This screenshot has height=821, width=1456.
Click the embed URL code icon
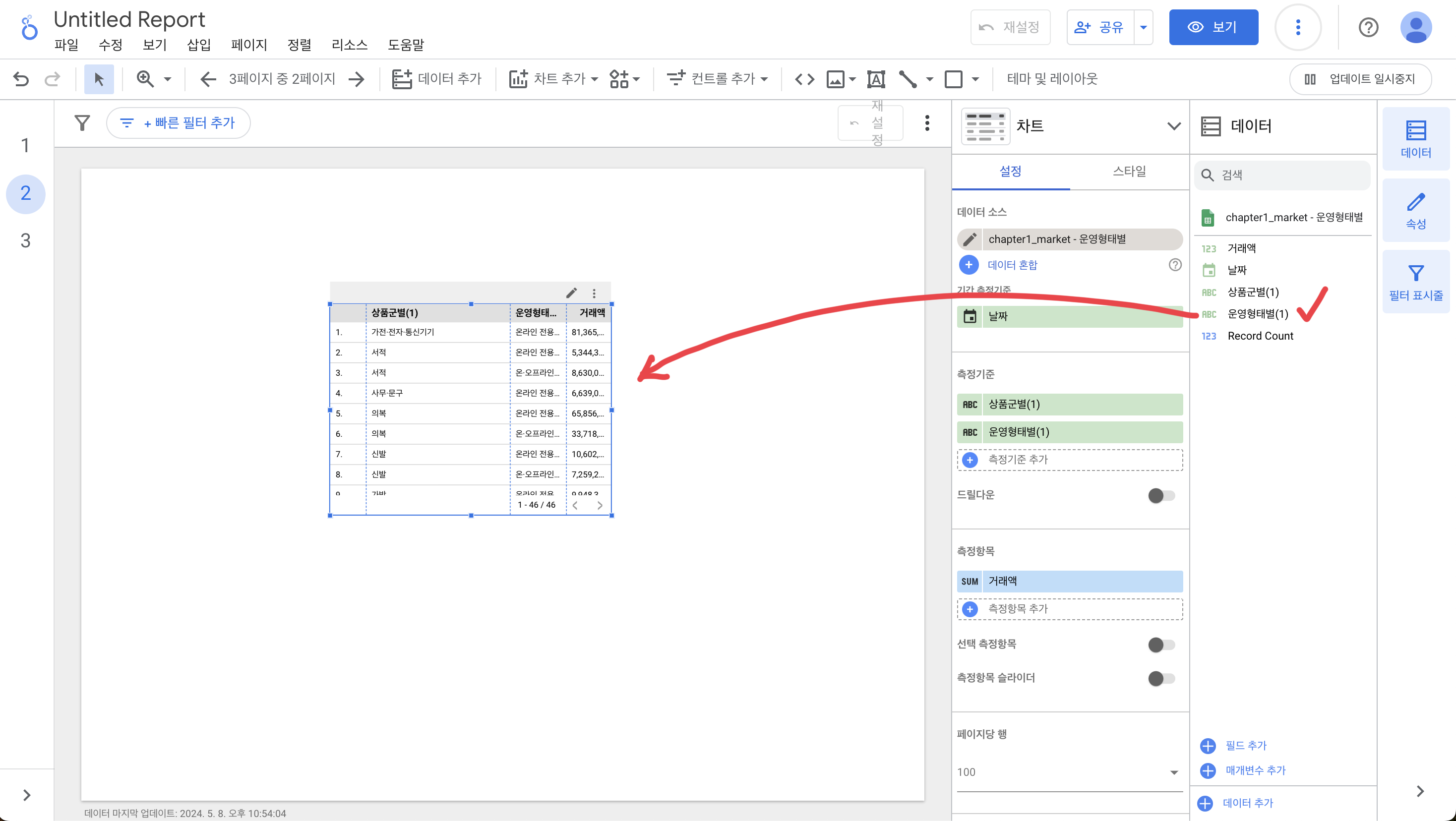pos(804,78)
